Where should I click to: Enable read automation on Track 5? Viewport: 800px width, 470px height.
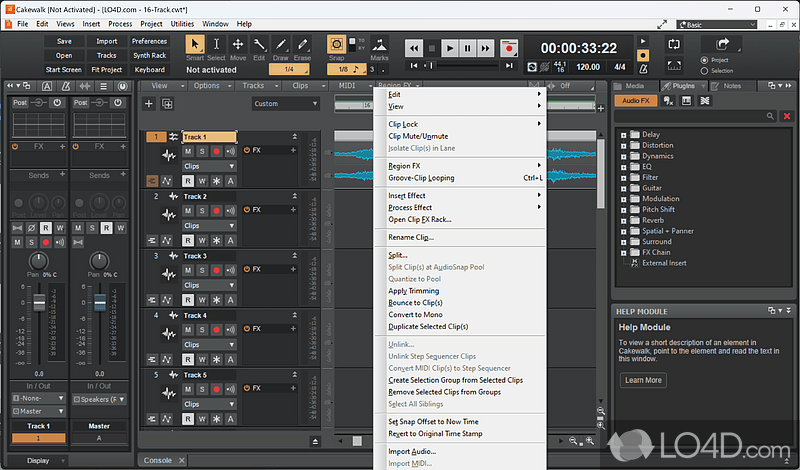tap(188, 418)
